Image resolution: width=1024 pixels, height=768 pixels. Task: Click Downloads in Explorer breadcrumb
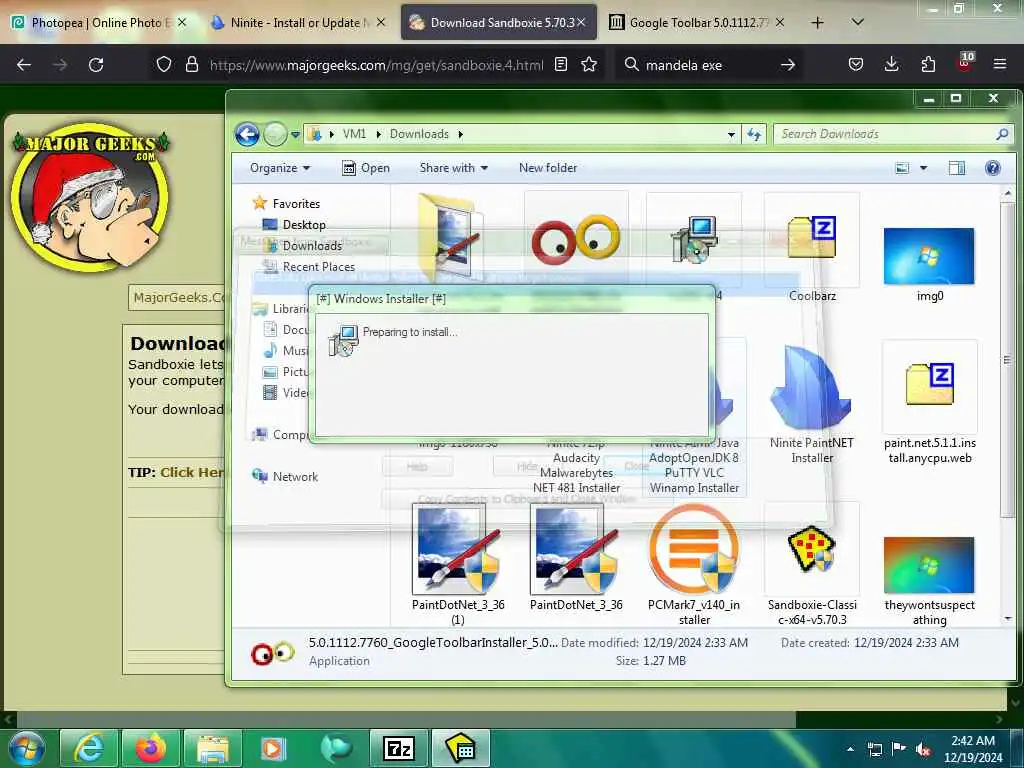(x=419, y=134)
